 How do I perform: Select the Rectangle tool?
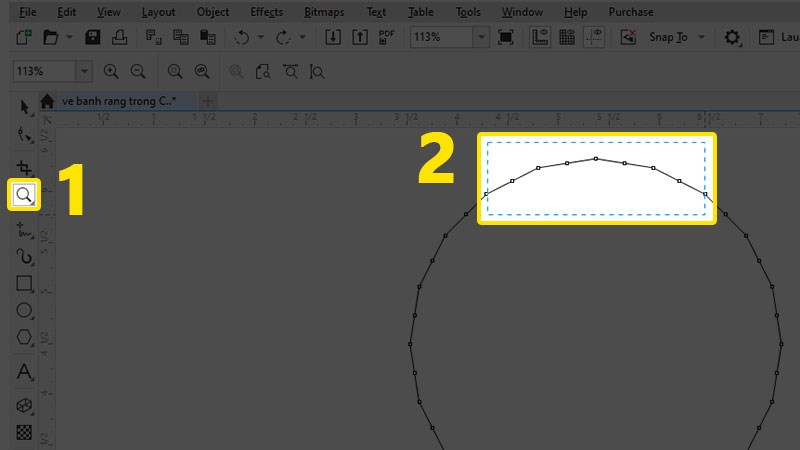click(x=24, y=284)
